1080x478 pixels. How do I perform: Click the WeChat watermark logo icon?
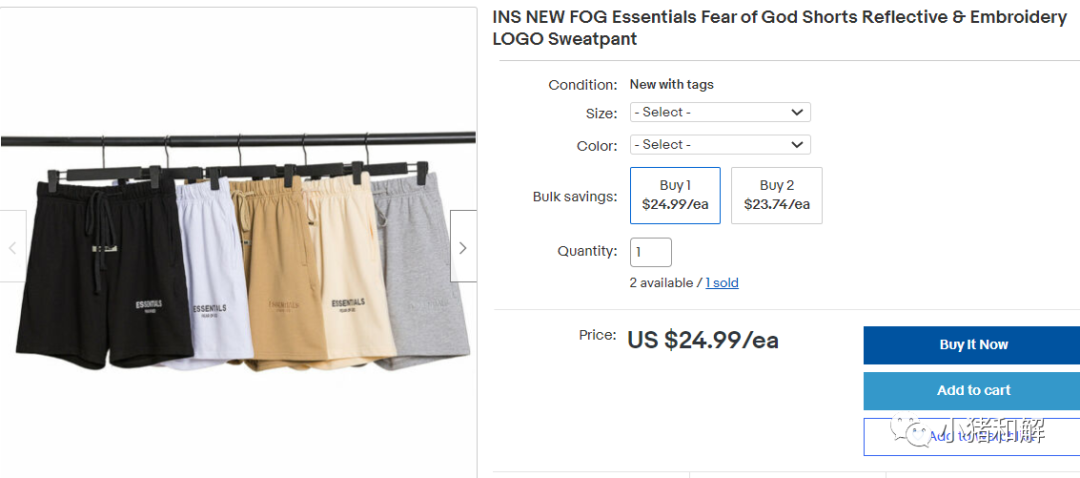point(911,430)
